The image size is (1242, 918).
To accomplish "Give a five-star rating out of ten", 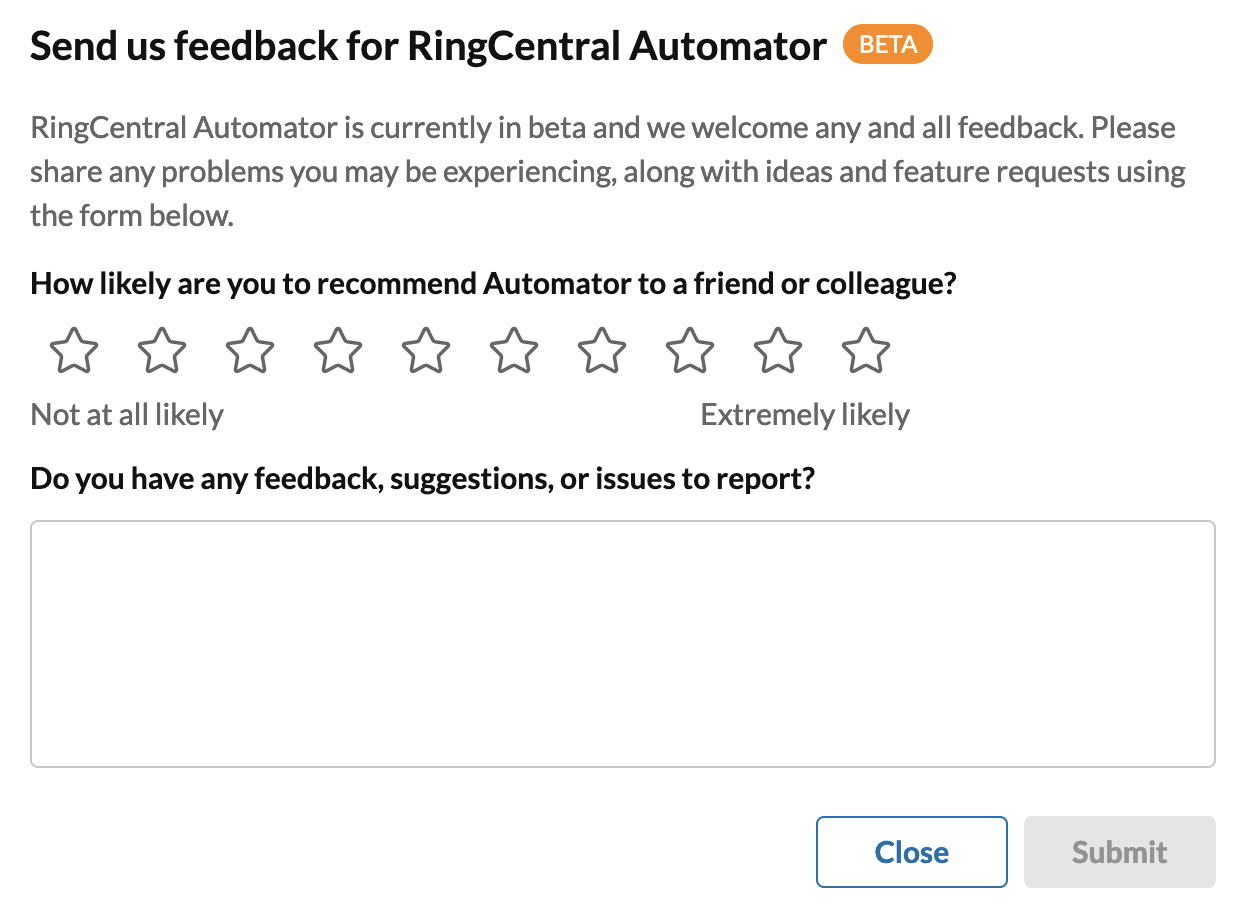I will click(426, 351).
